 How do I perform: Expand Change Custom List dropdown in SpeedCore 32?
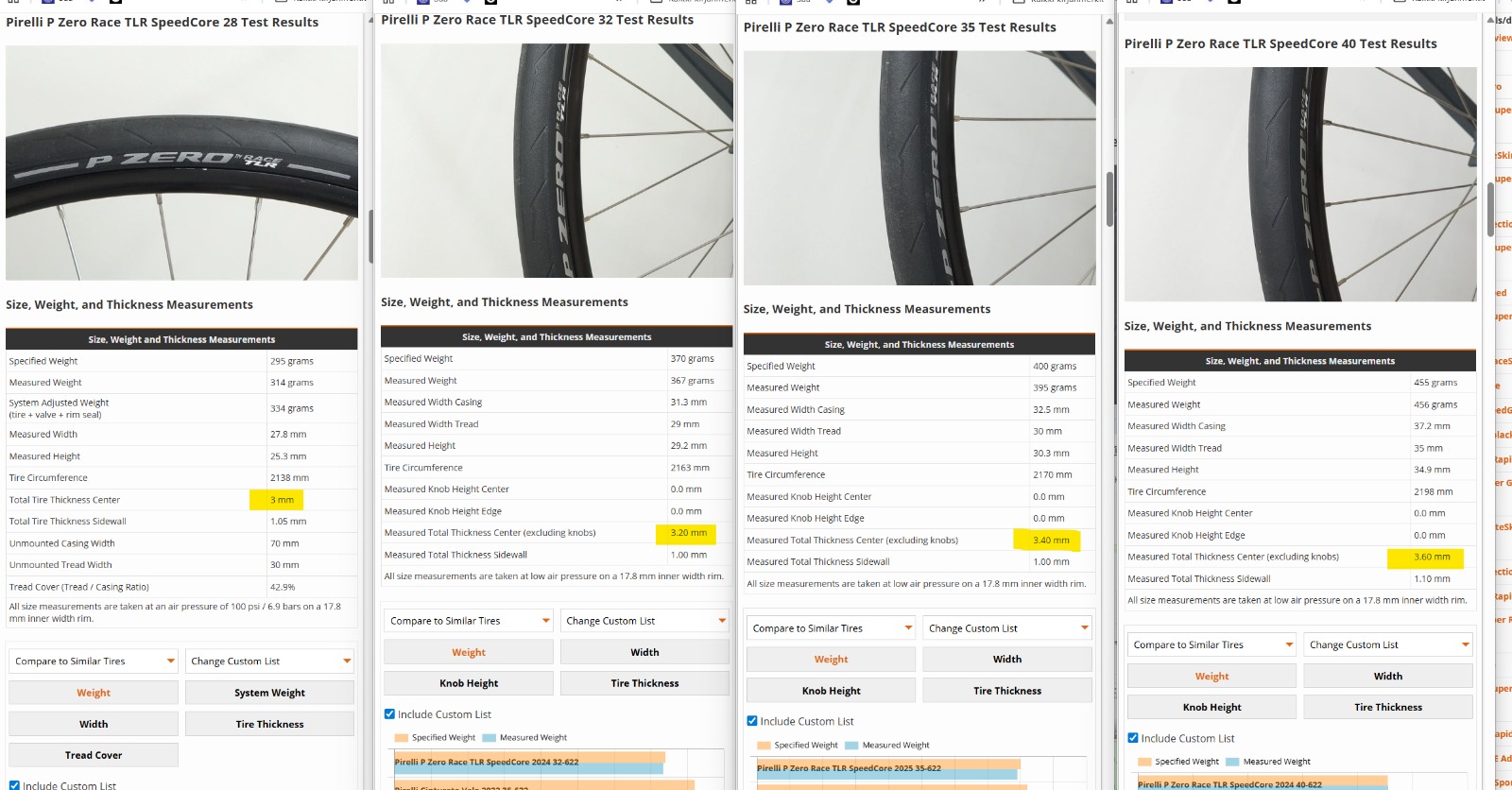coord(644,621)
